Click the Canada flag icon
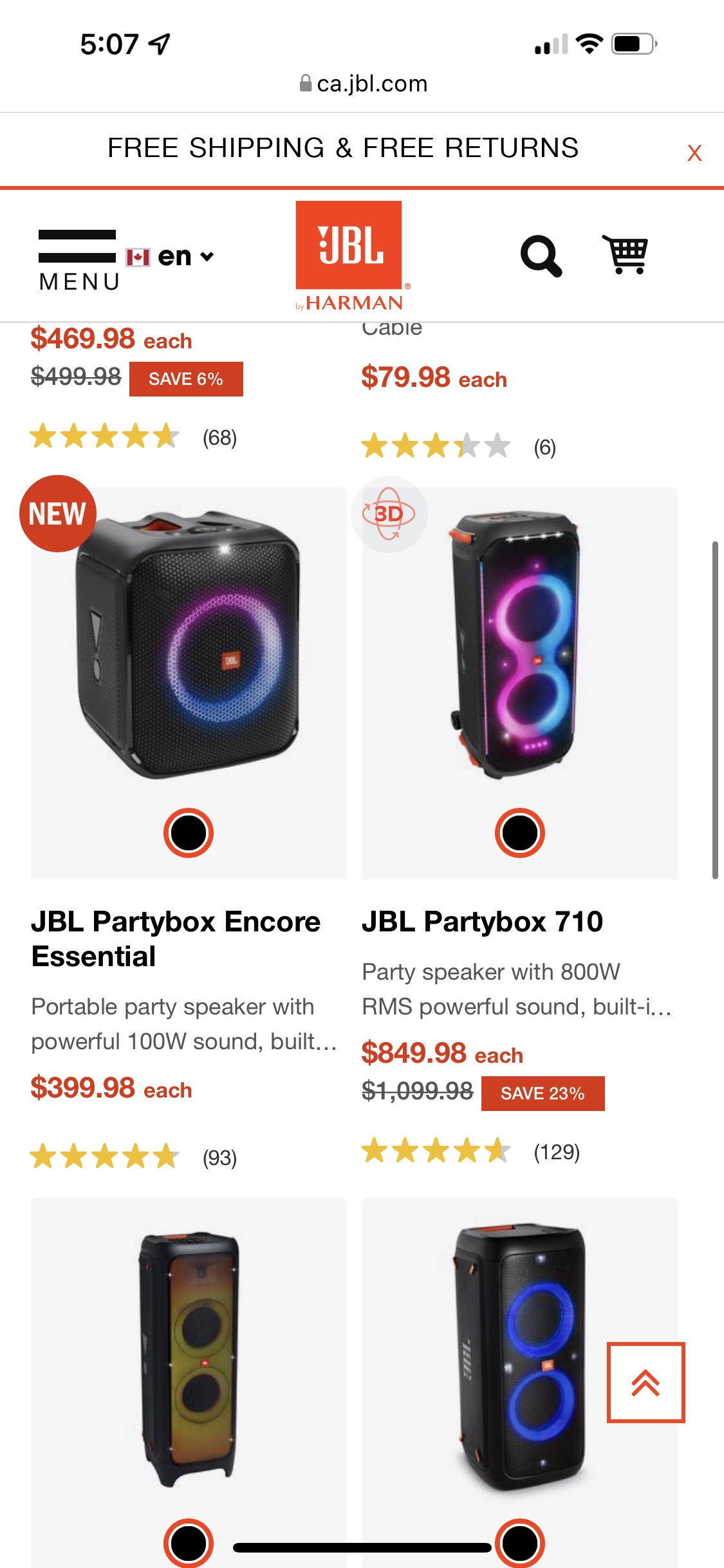 (138, 257)
